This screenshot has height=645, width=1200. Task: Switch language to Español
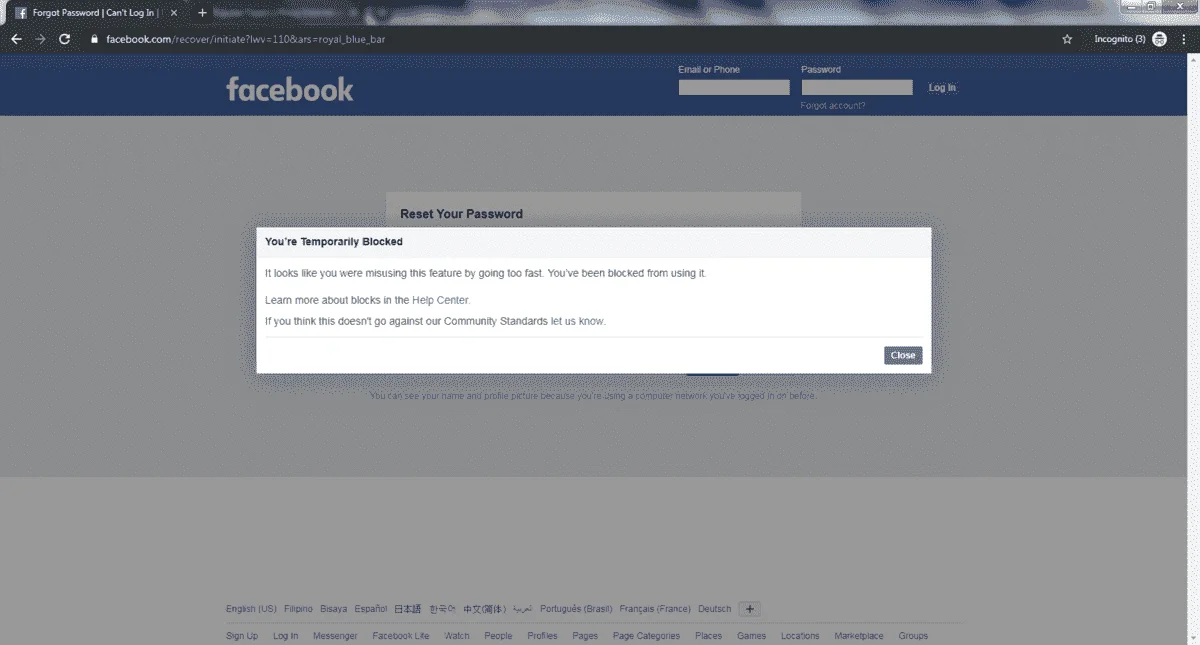(371, 609)
